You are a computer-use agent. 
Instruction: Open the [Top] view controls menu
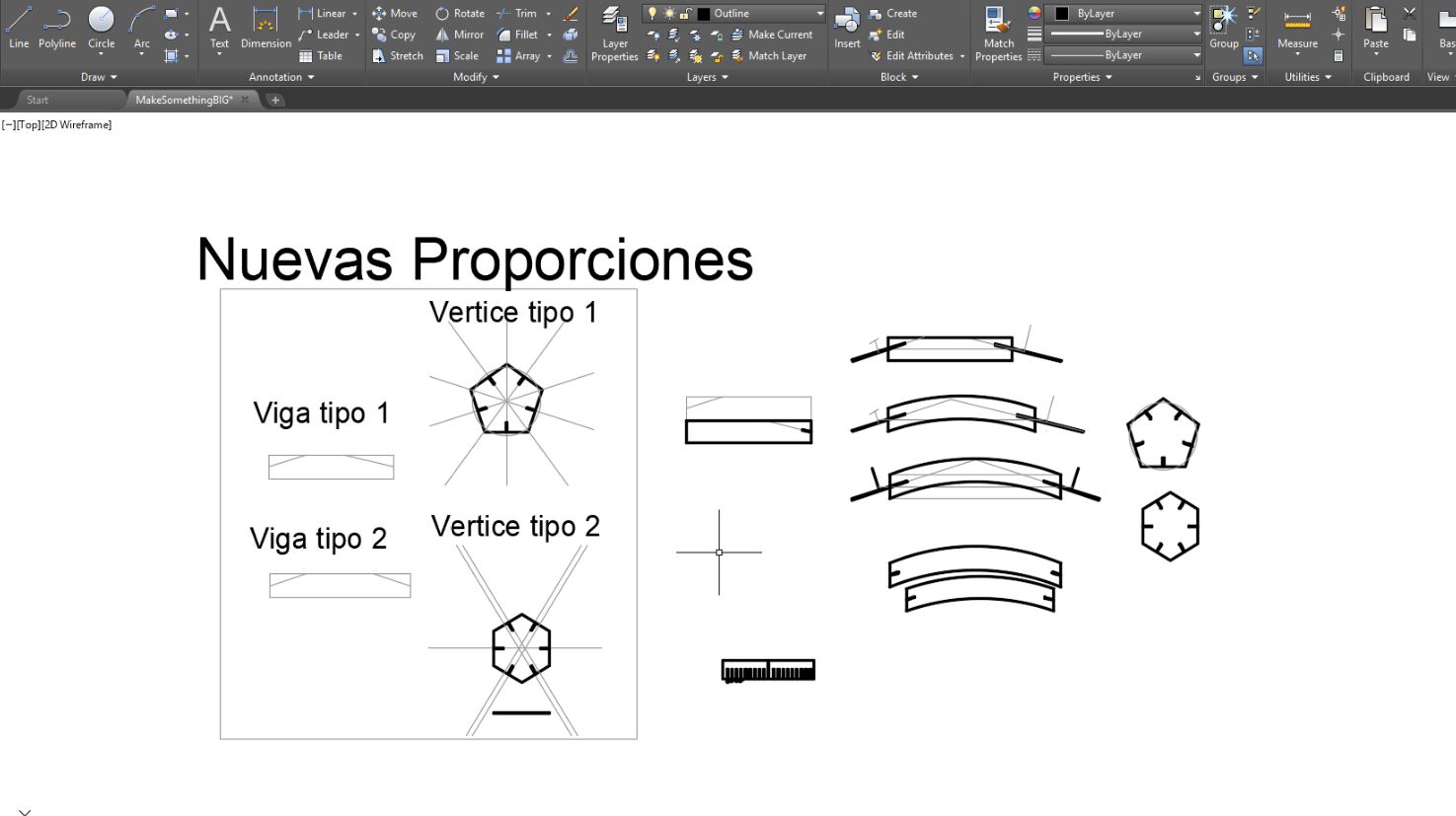point(28,125)
